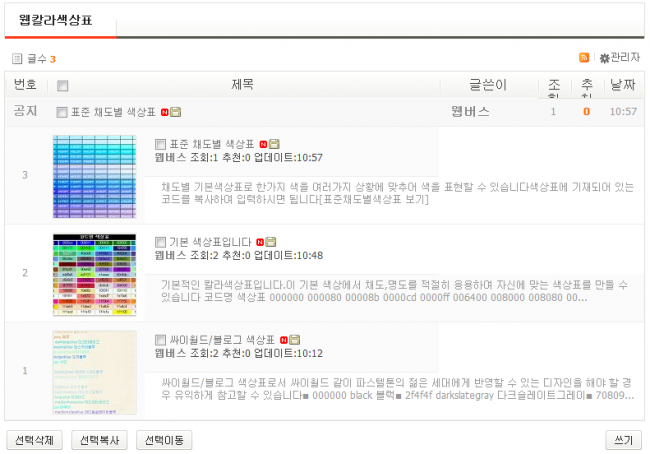Check the box for 싸이월드/블로그 색상표
This screenshot has width=650, height=454.
point(160,340)
